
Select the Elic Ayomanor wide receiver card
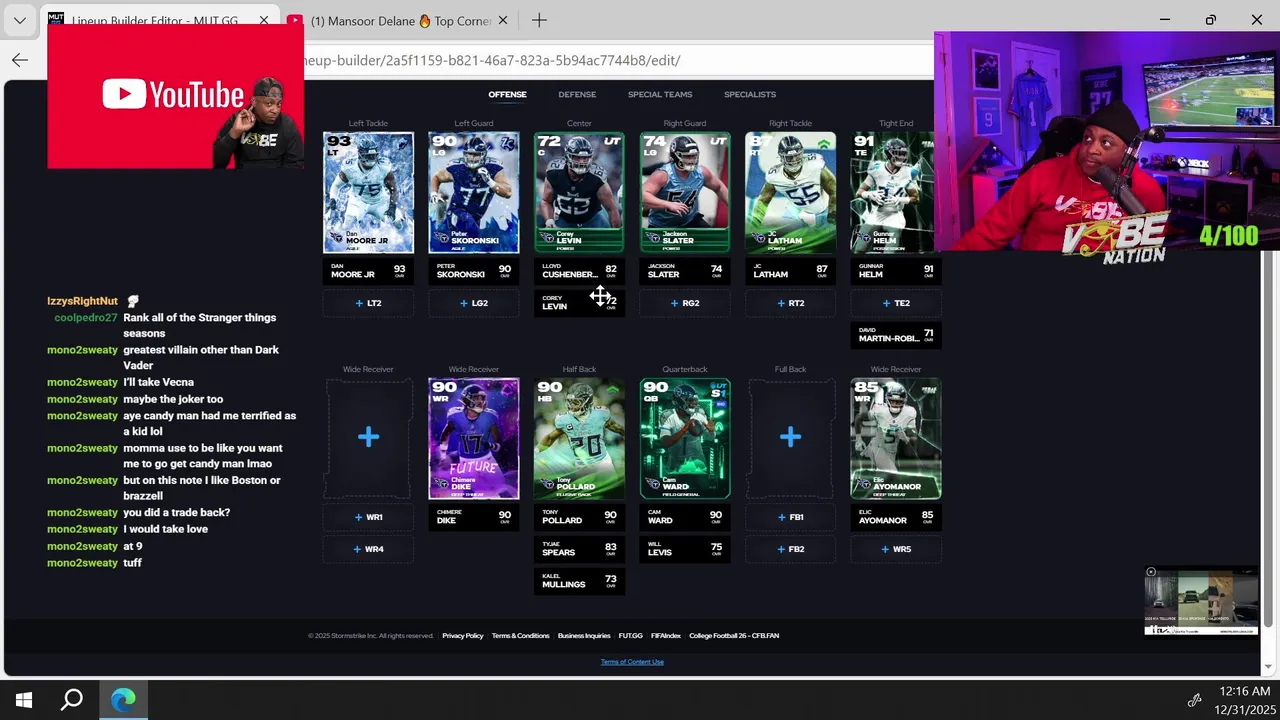click(x=896, y=439)
